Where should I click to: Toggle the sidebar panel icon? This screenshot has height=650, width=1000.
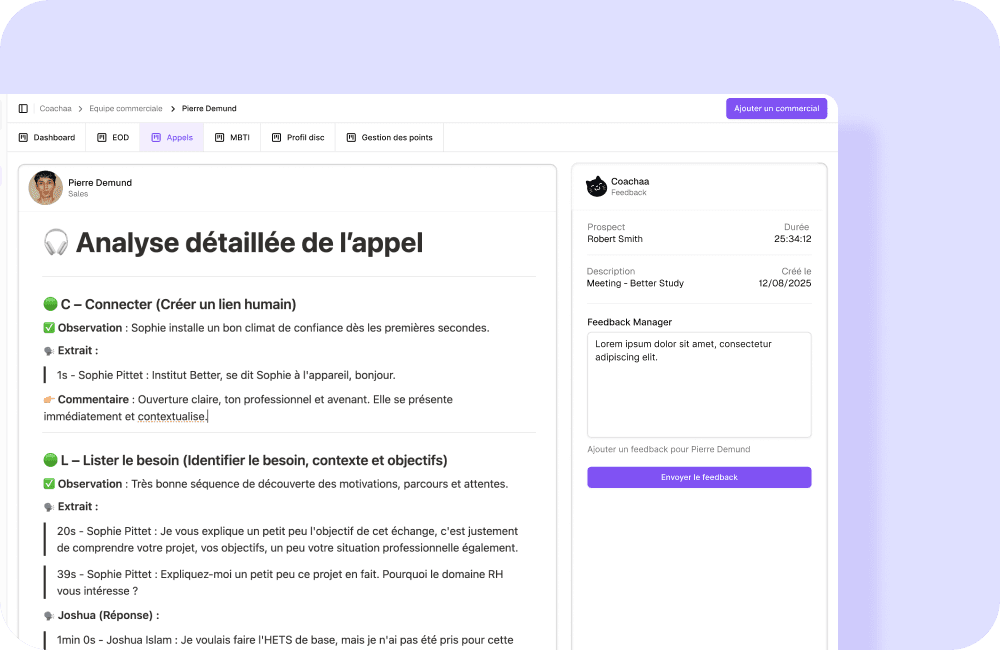(23, 108)
